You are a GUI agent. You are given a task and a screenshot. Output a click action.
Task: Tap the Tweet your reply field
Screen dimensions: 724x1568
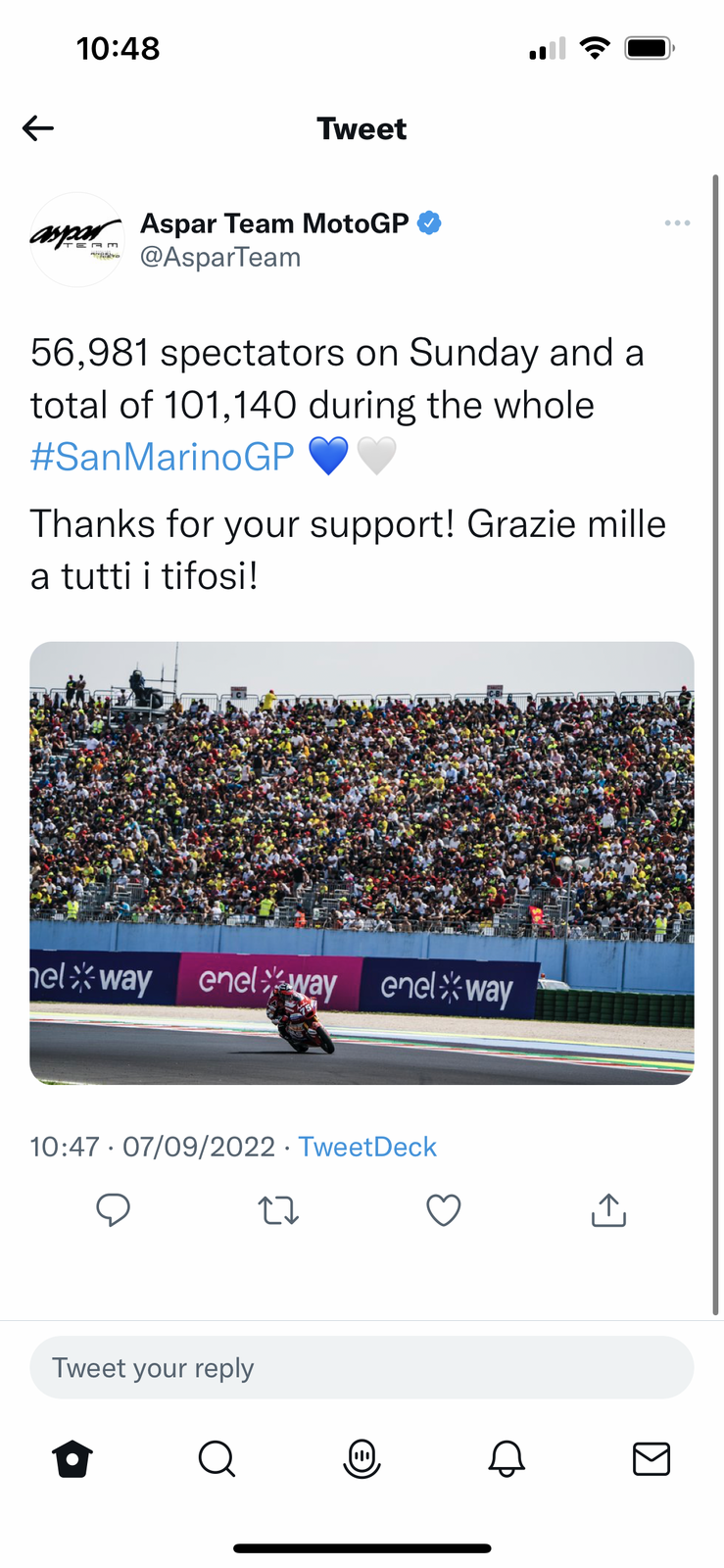pyautogui.click(x=362, y=1367)
